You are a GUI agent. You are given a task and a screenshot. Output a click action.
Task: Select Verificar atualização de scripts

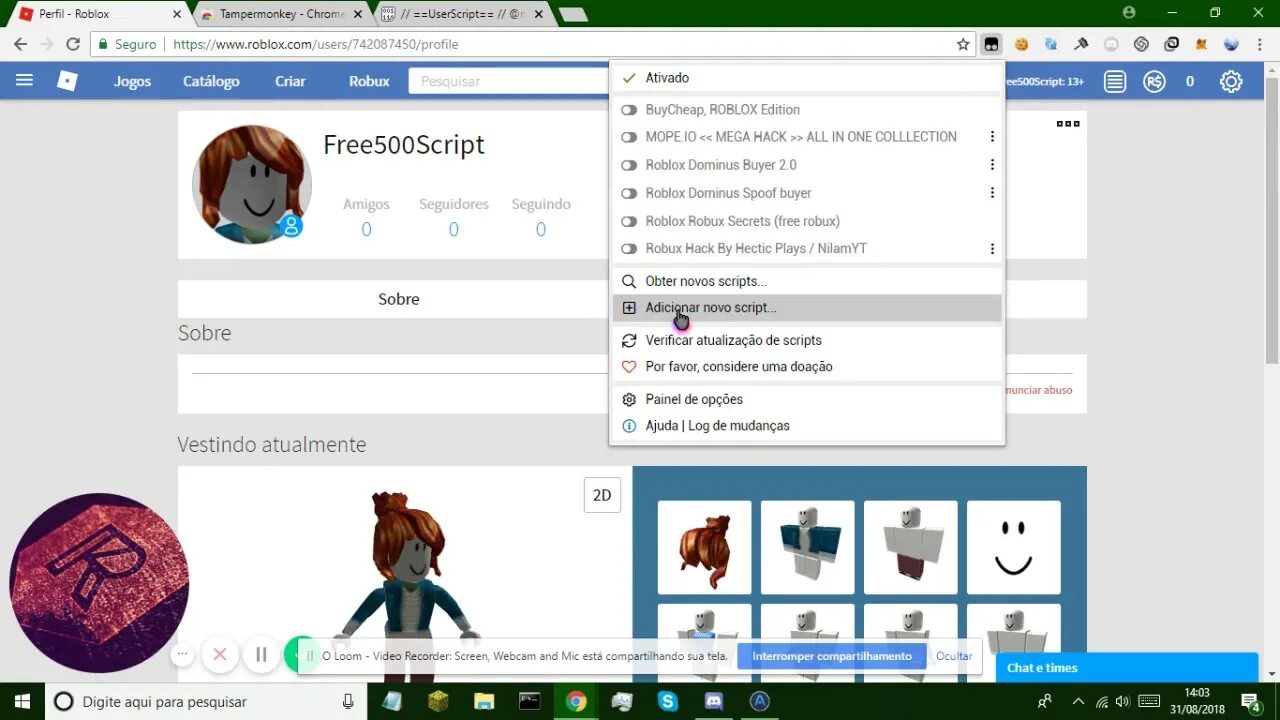pos(807,340)
